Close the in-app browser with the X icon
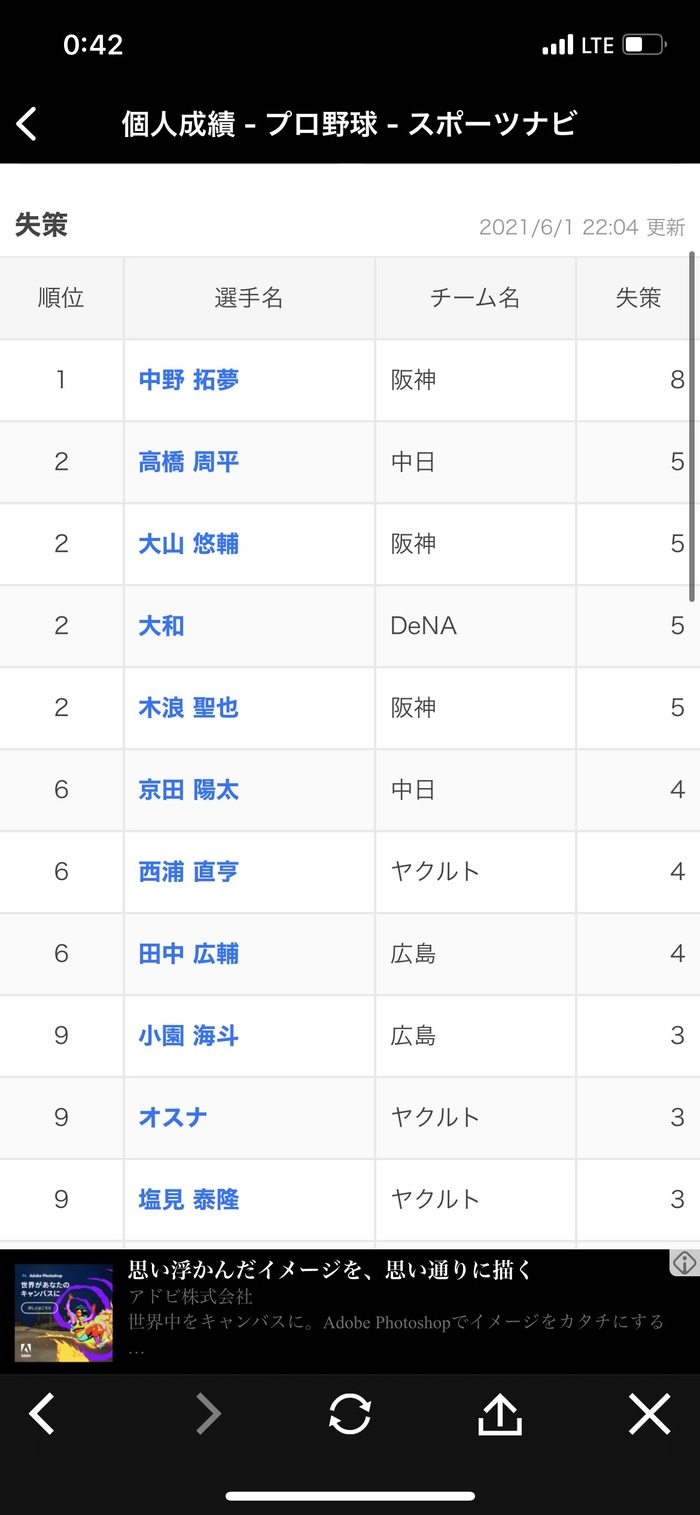 (x=649, y=1414)
